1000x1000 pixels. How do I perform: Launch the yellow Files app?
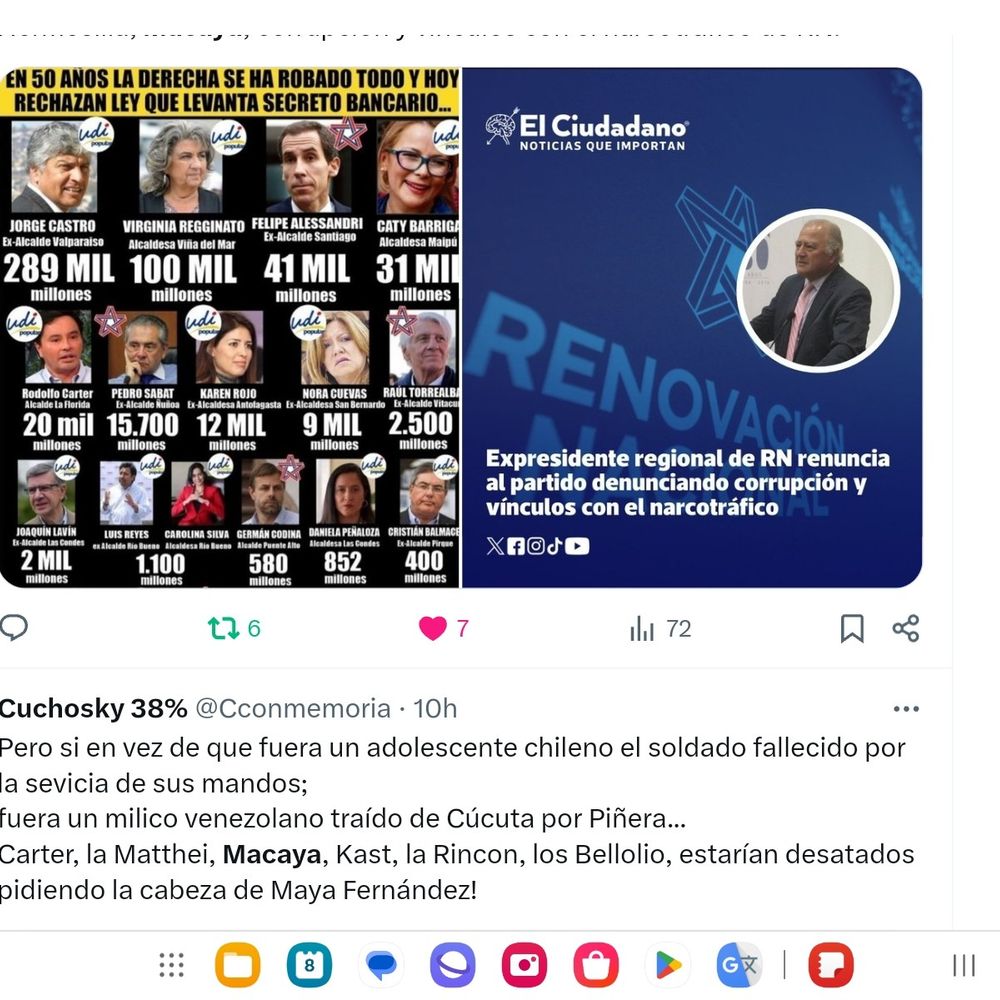point(238,965)
